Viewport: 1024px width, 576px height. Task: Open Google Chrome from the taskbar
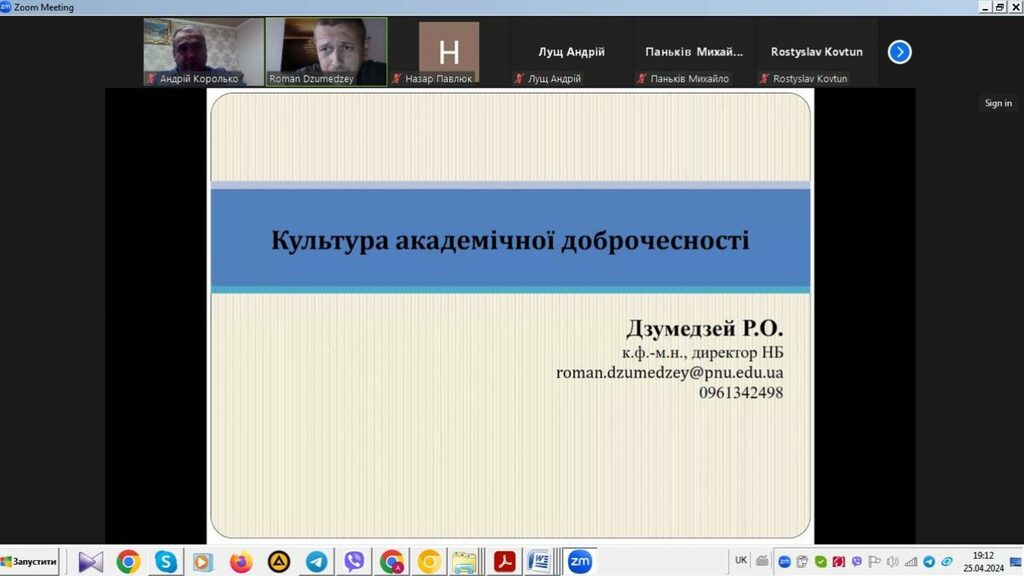(128, 562)
